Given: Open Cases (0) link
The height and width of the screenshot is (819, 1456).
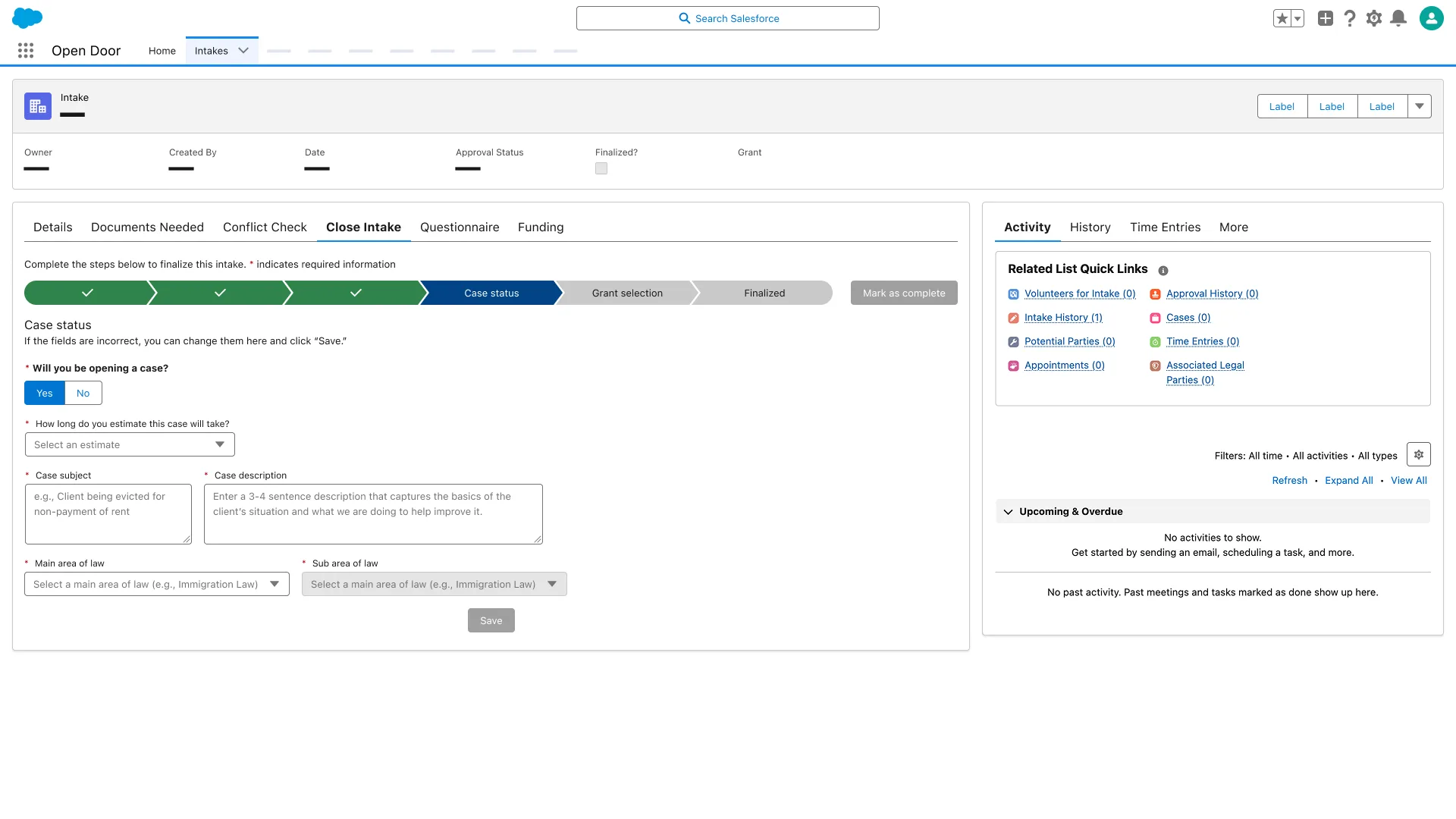Looking at the screenshot, I should [1188, 318].
